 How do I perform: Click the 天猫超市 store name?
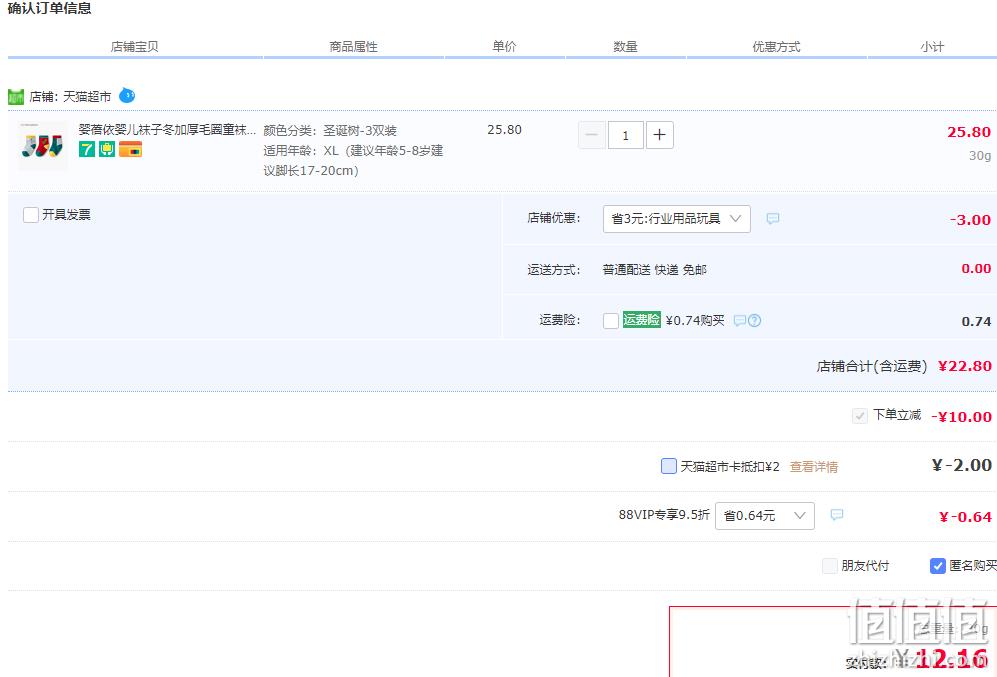pyautogui.click(x=87, y=97)
